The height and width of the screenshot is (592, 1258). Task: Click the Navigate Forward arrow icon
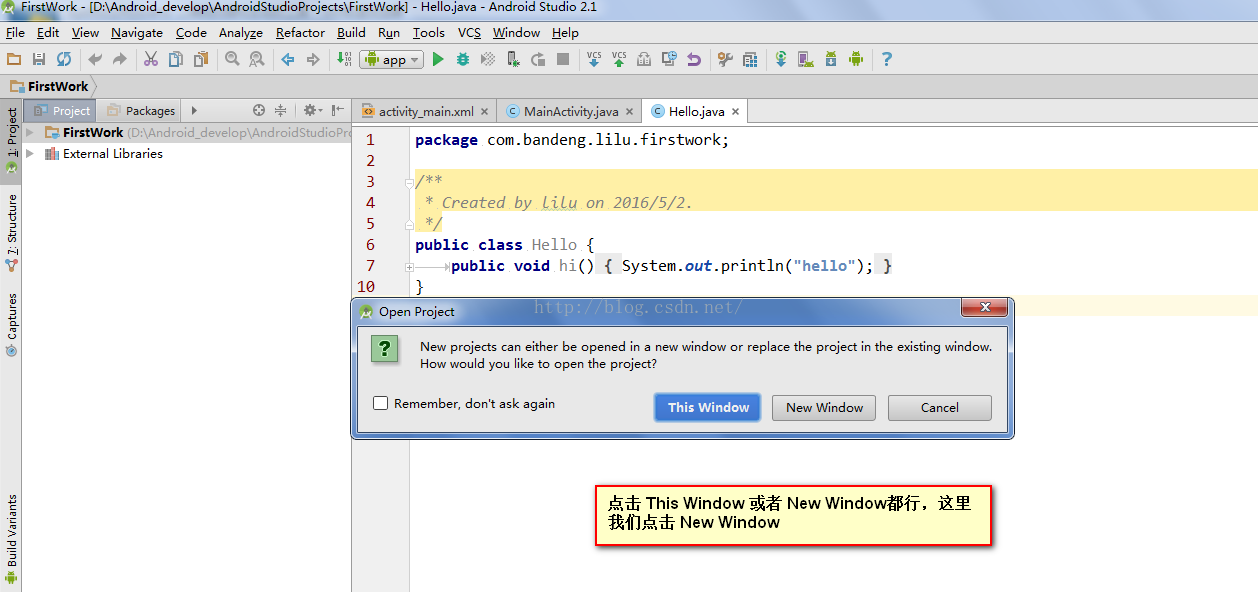pyautogui.click(x=313, y=60)
